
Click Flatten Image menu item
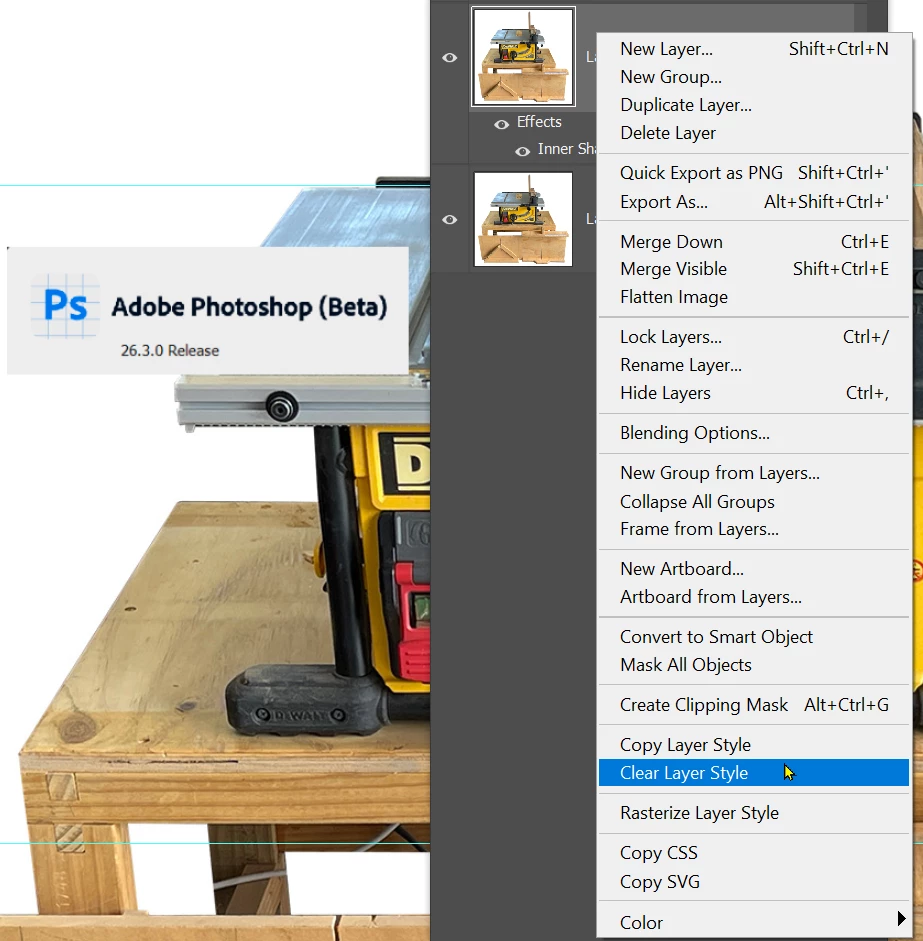pos(753,297)
